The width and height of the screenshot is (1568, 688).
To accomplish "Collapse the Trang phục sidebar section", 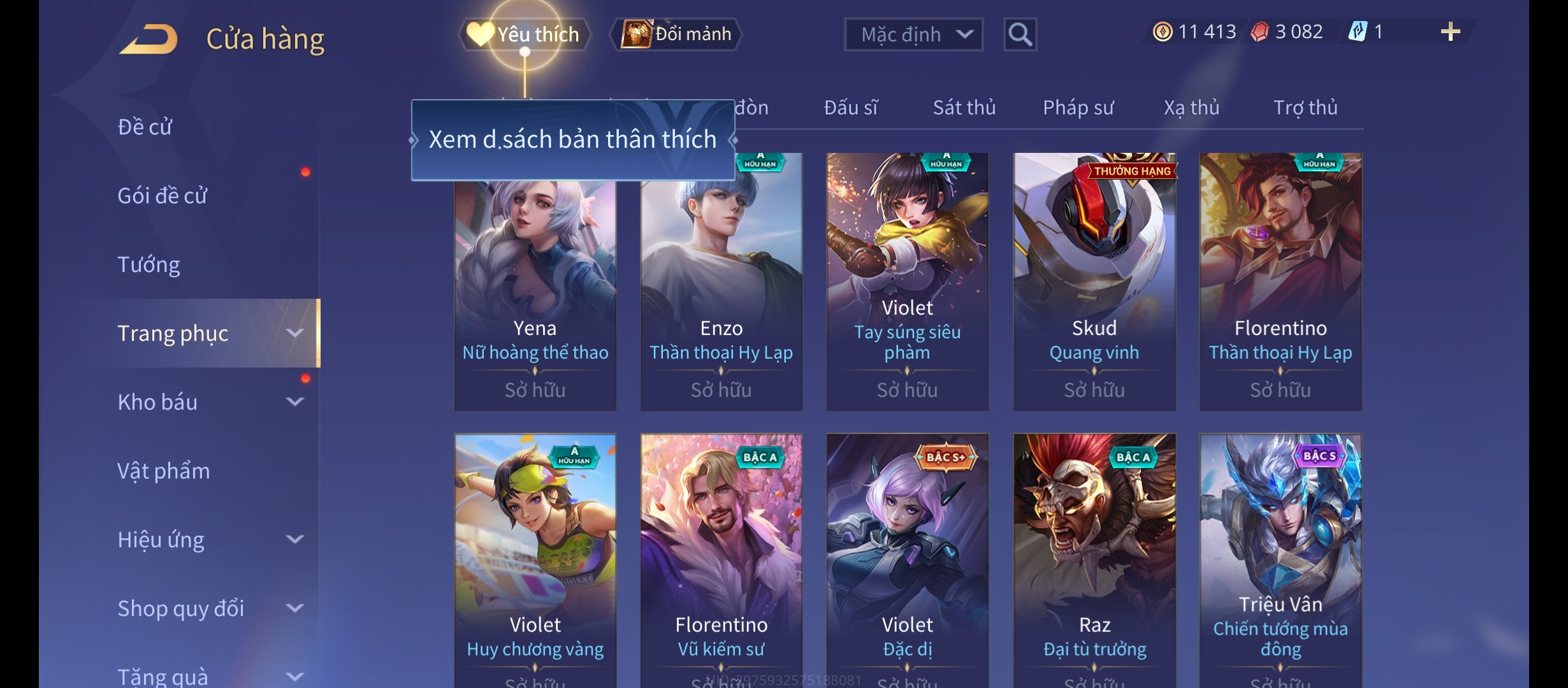I will (294, 333).
